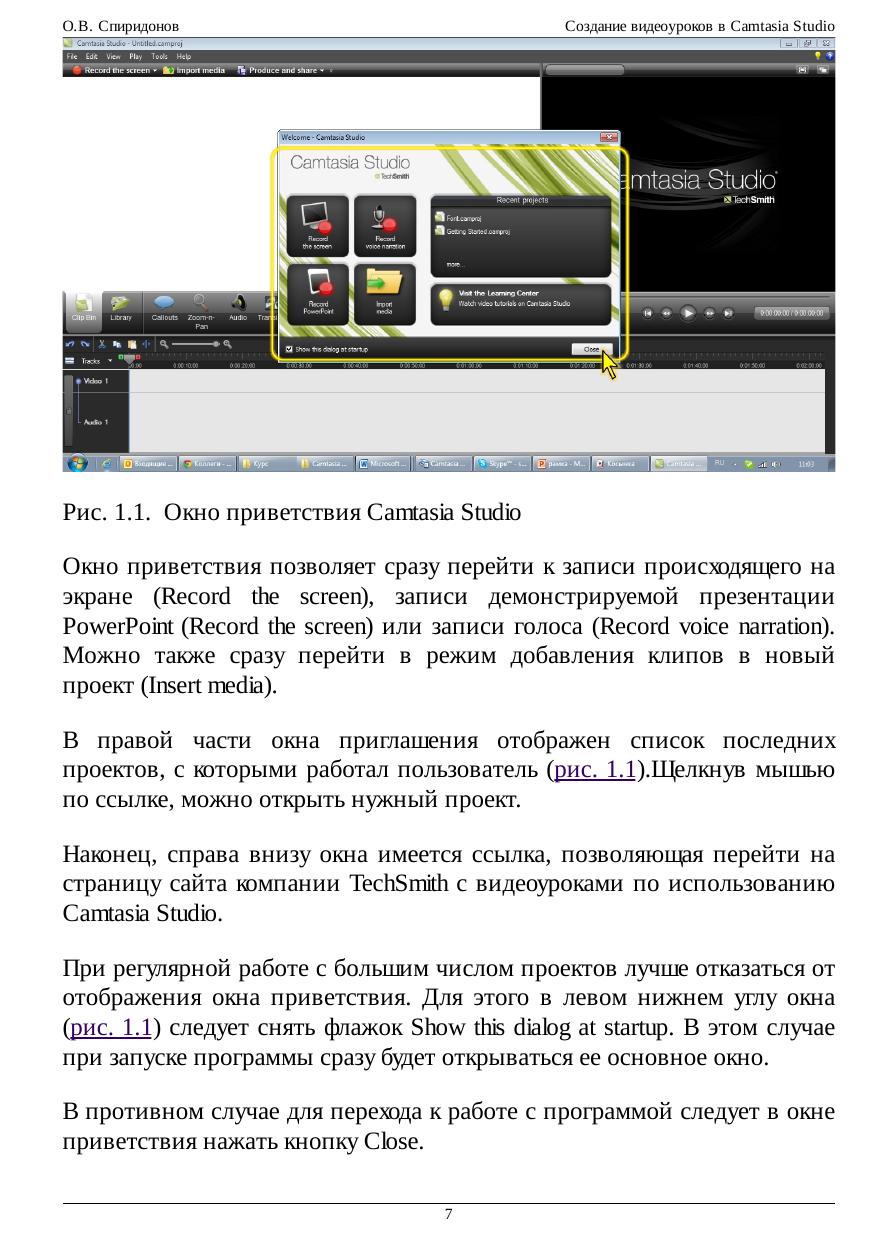Click the timeline zoom-out magnifier

click(164, 344)
